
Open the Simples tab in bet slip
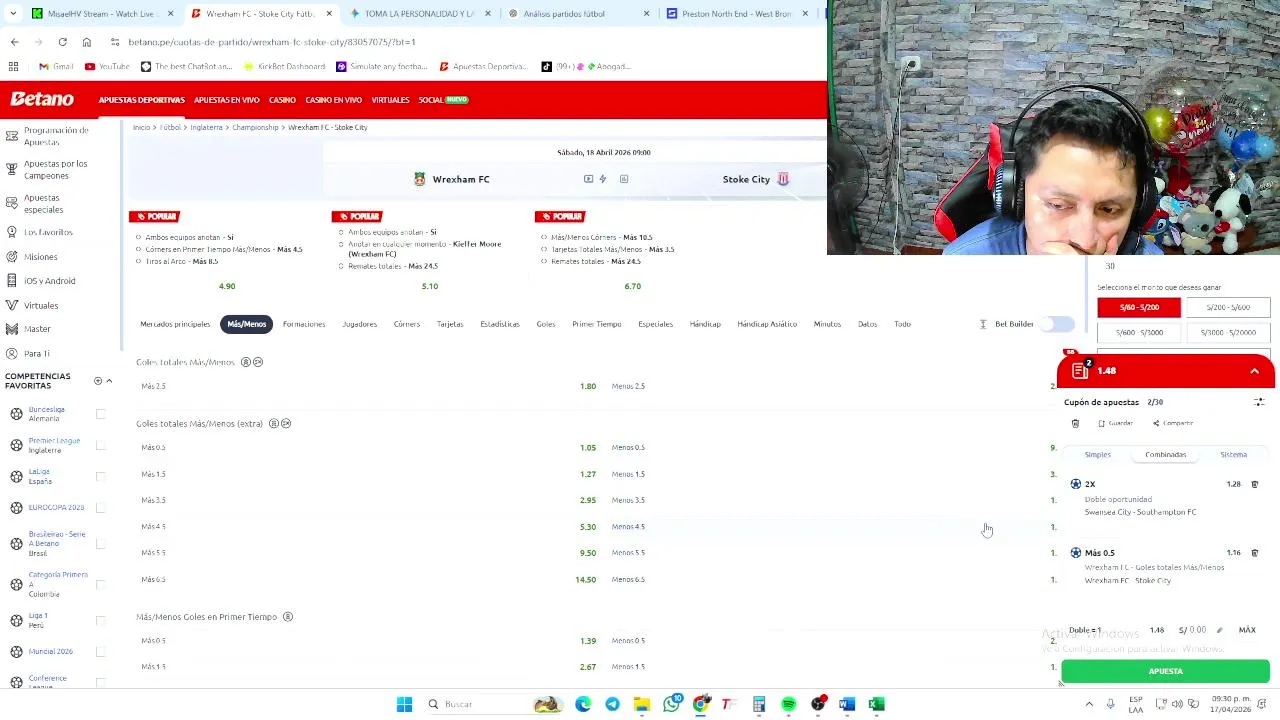click(x=1098, y=455)
